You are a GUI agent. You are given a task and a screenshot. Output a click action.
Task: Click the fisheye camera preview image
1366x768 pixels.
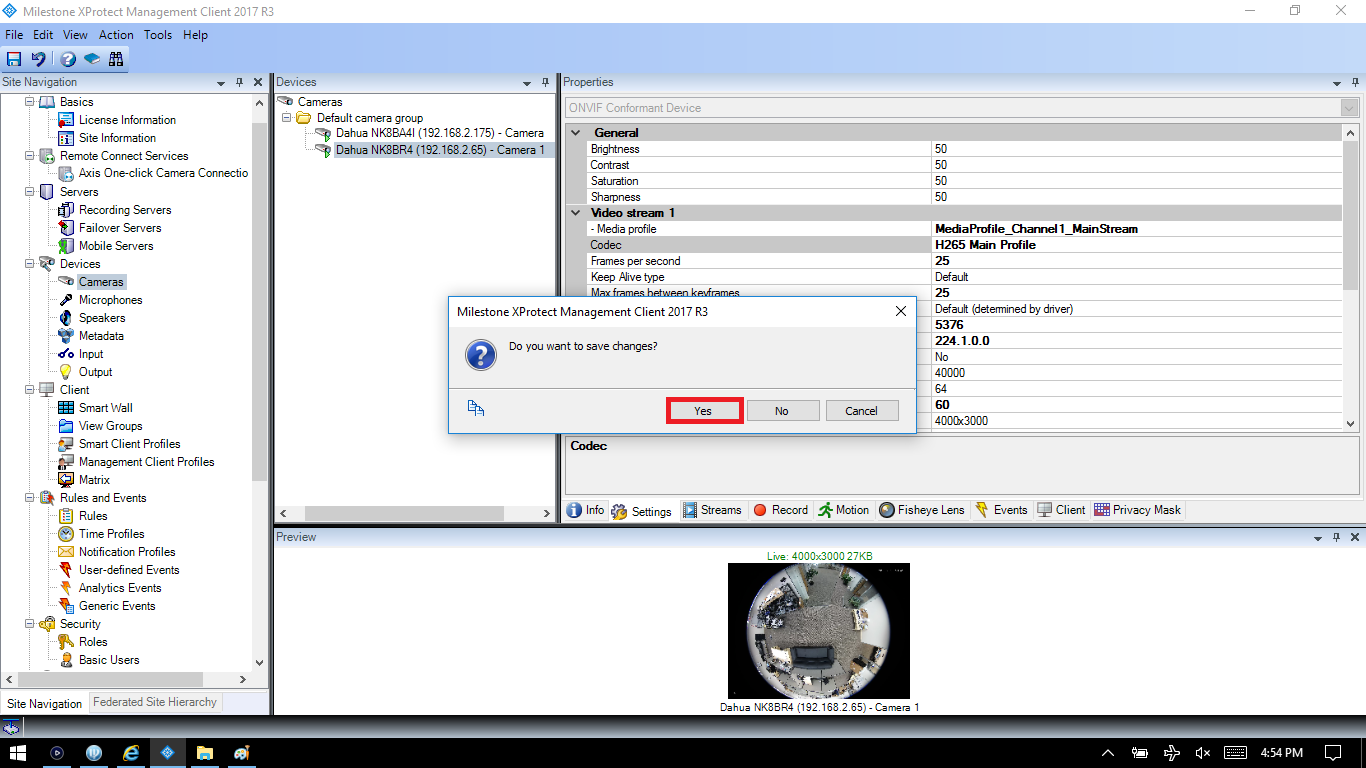(x=819, y=630)
